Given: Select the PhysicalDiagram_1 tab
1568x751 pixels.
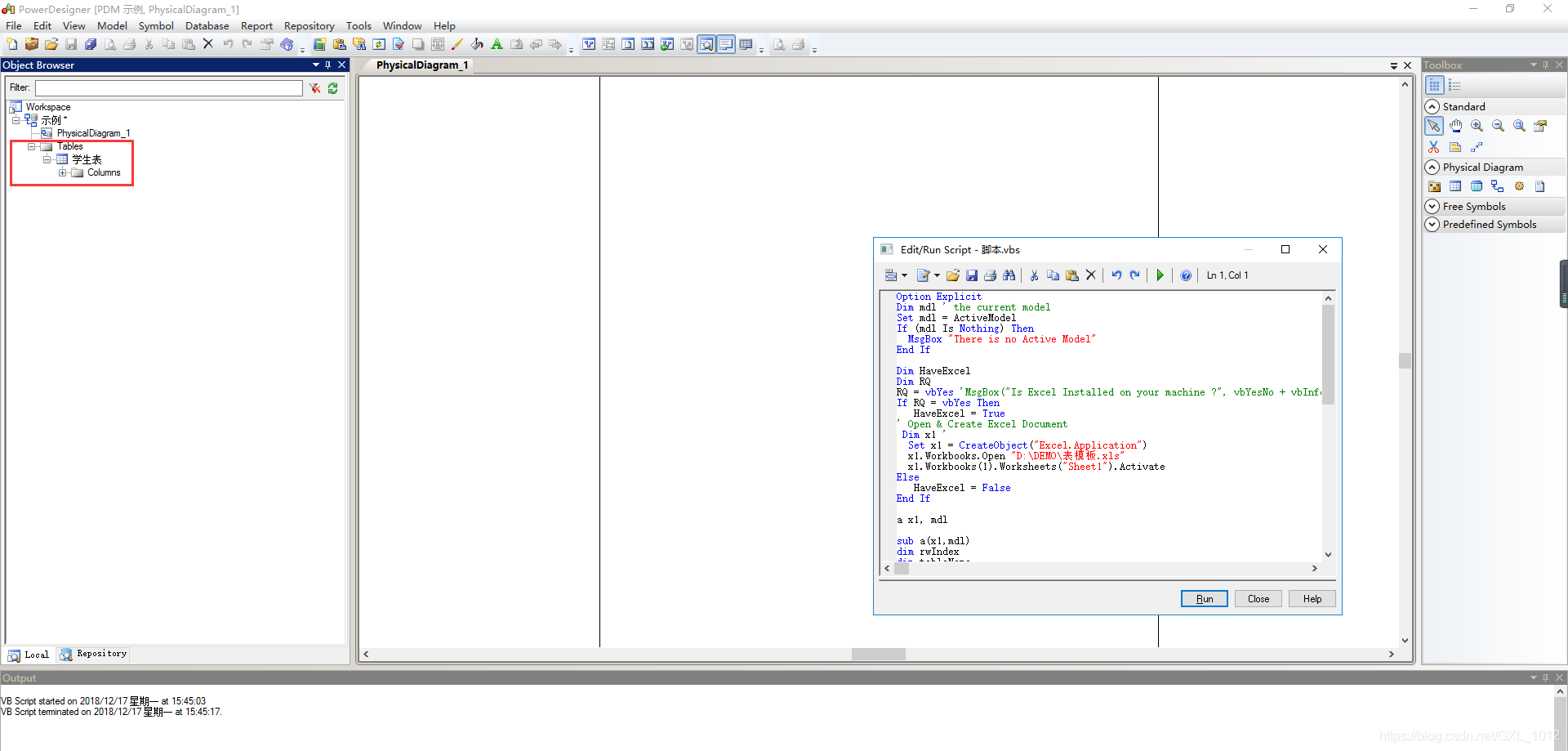Looking at the screenshot, I should (422, 65).
